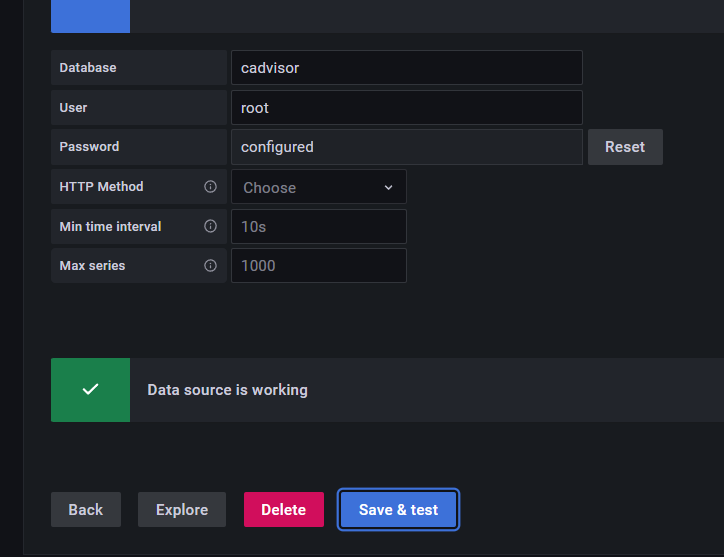Click the HTTP Method dropdown chevron
This screenshot has width=724, height=557.
(388, 188)
